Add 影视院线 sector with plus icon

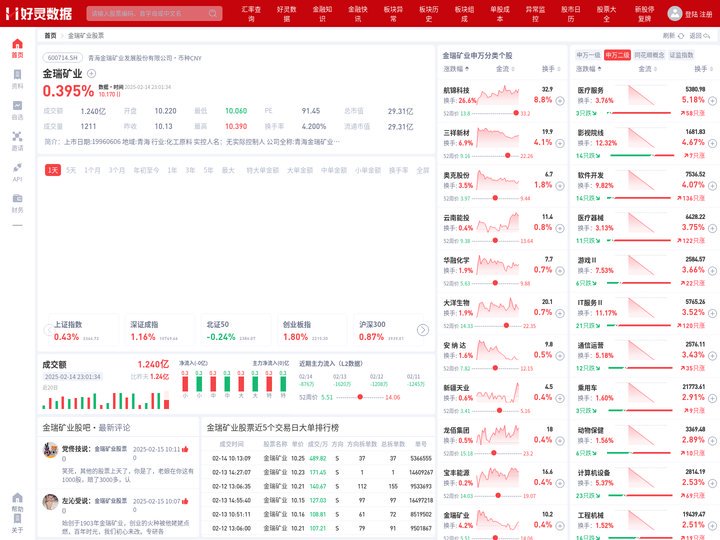712,143
